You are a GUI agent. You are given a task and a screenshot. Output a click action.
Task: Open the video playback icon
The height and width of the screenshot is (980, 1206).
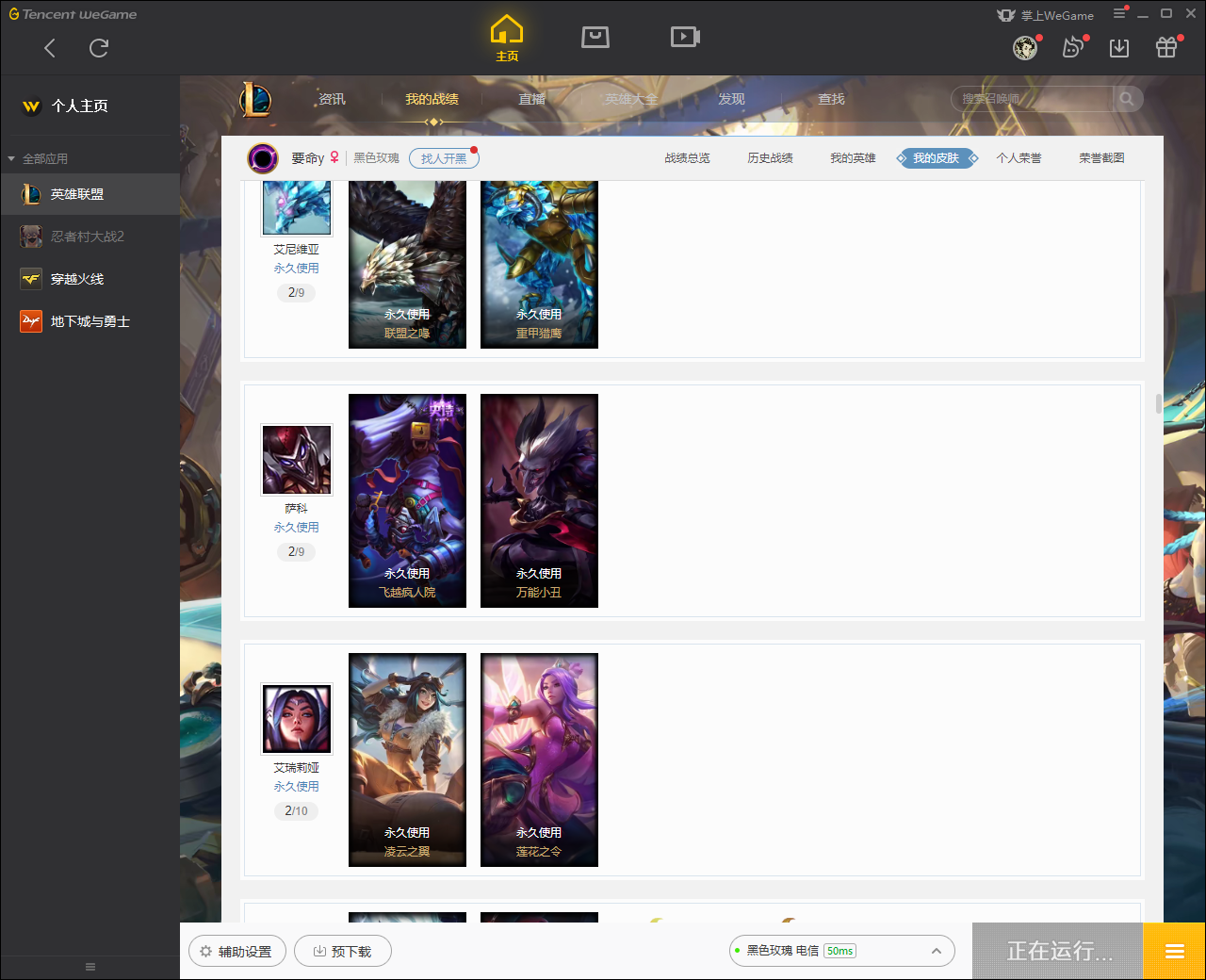[685, 37]
